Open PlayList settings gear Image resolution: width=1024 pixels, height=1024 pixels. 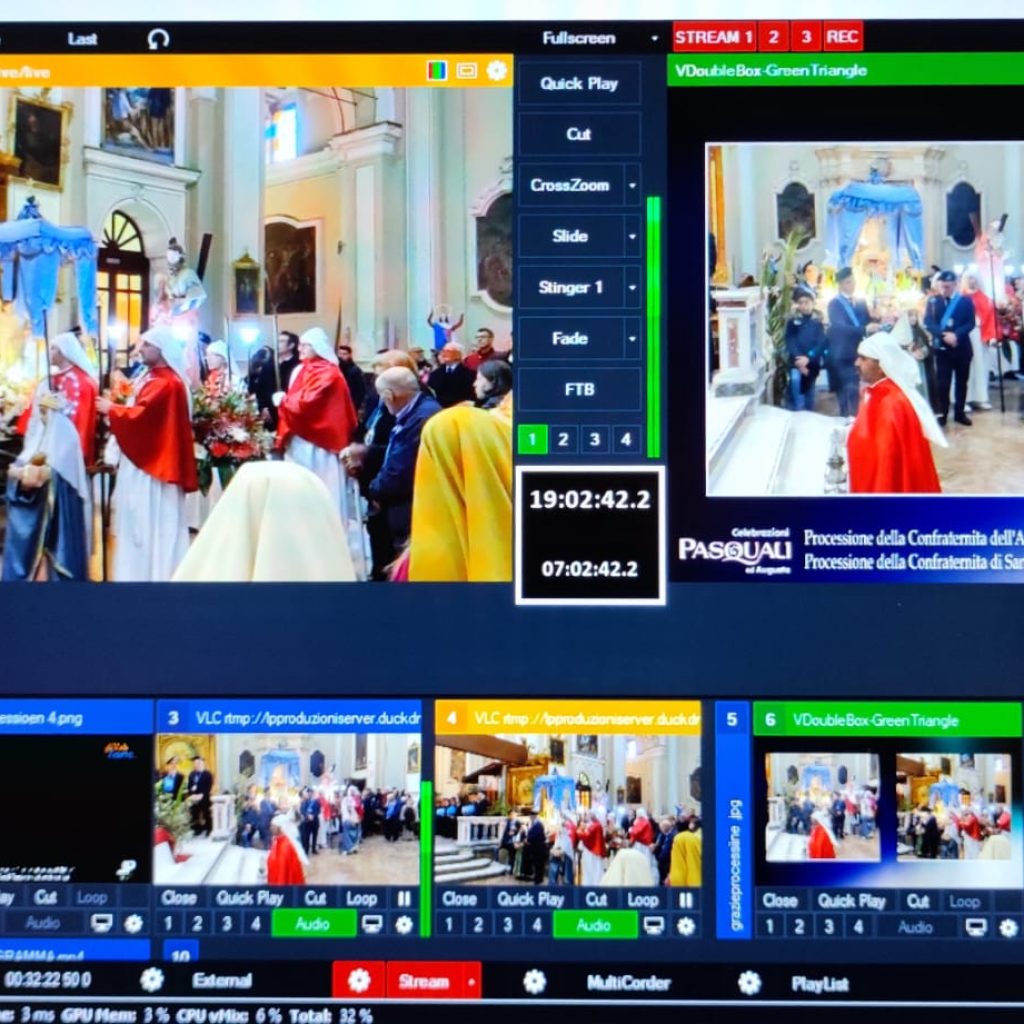tap(749, 983)
